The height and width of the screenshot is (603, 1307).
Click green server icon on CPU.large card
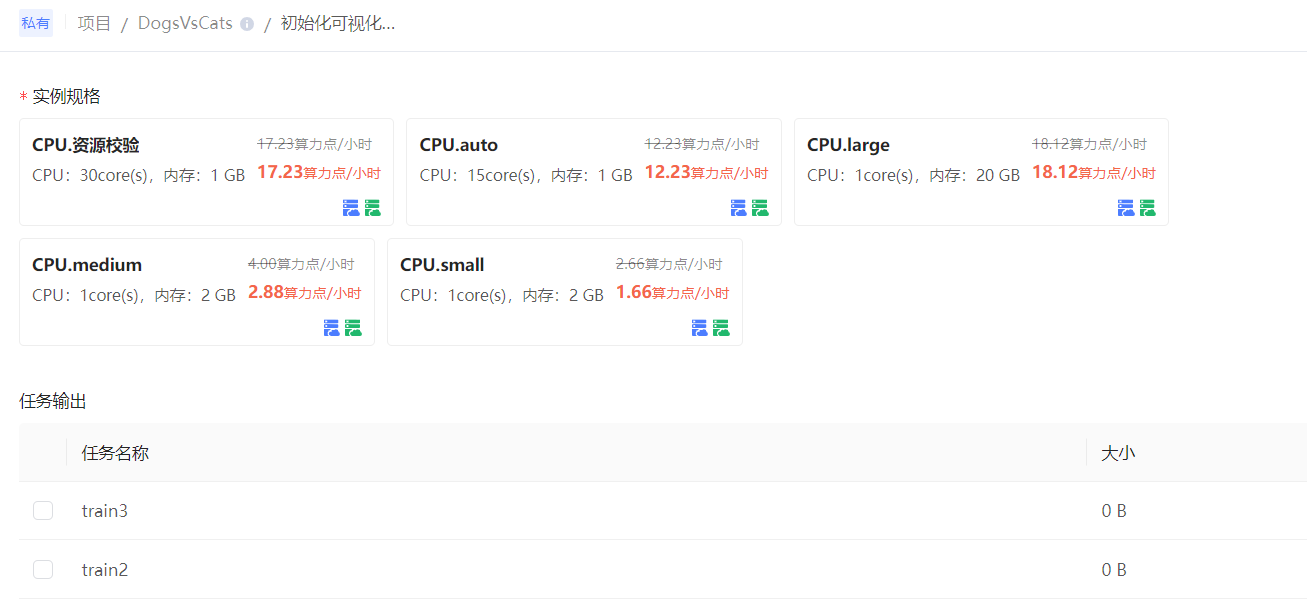click(x=1147, y=208)
